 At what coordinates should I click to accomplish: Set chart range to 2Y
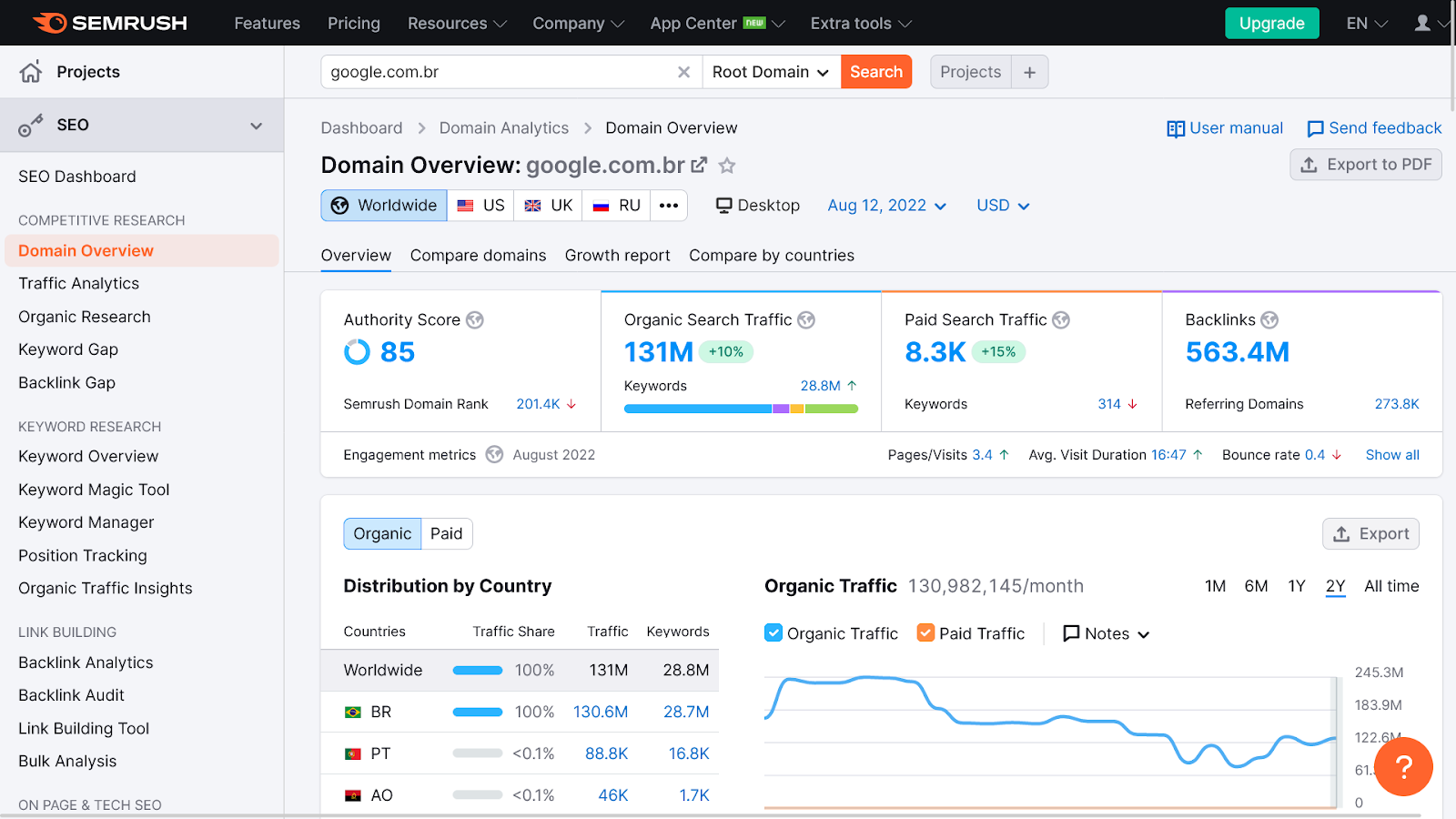coord(1335,586)
